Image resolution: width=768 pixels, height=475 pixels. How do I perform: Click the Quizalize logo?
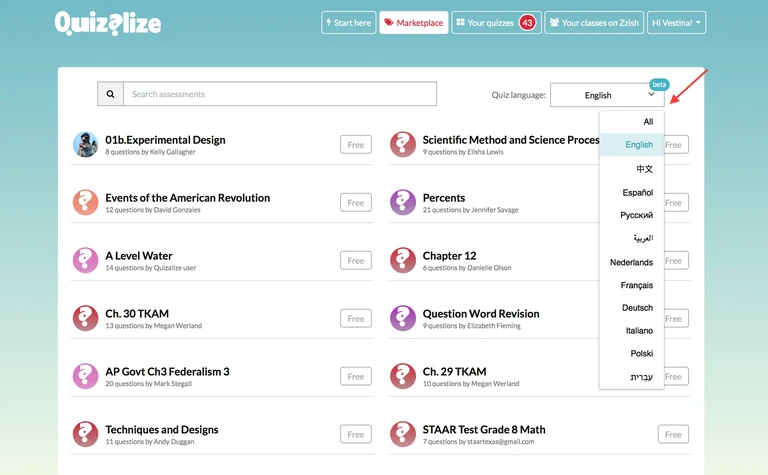(107, 23)
